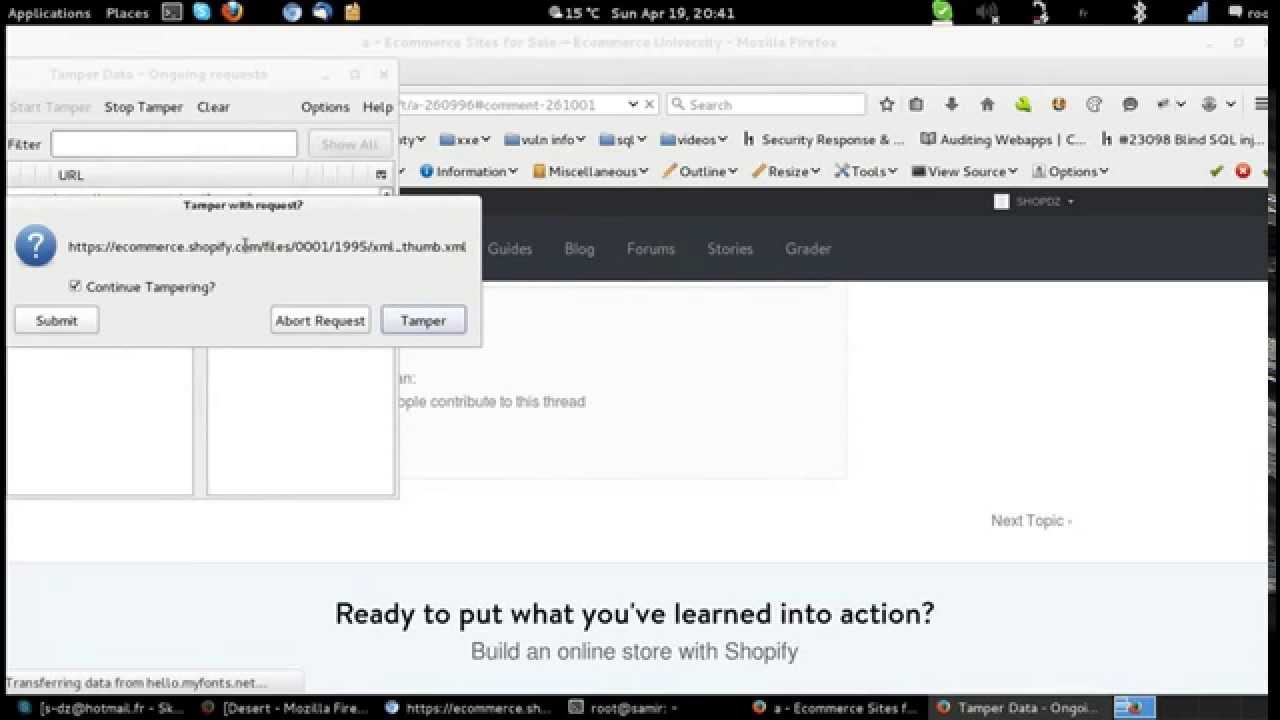This screenshot has width=1280, height=720.
Task: Open the Firefox downloads arrow
Action: (x=951, y=104)
